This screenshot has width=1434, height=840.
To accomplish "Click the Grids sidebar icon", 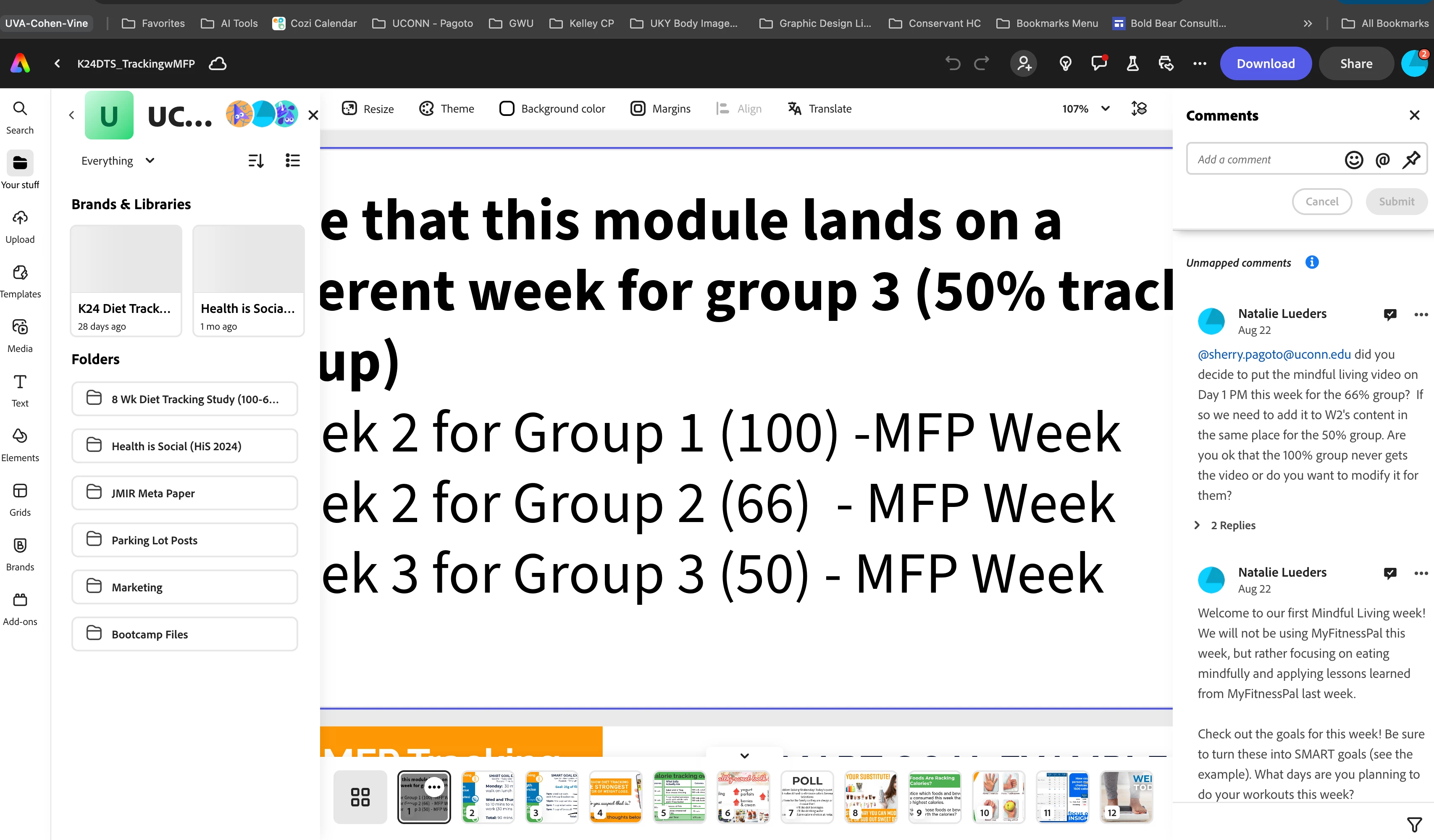I will (20, 499).
